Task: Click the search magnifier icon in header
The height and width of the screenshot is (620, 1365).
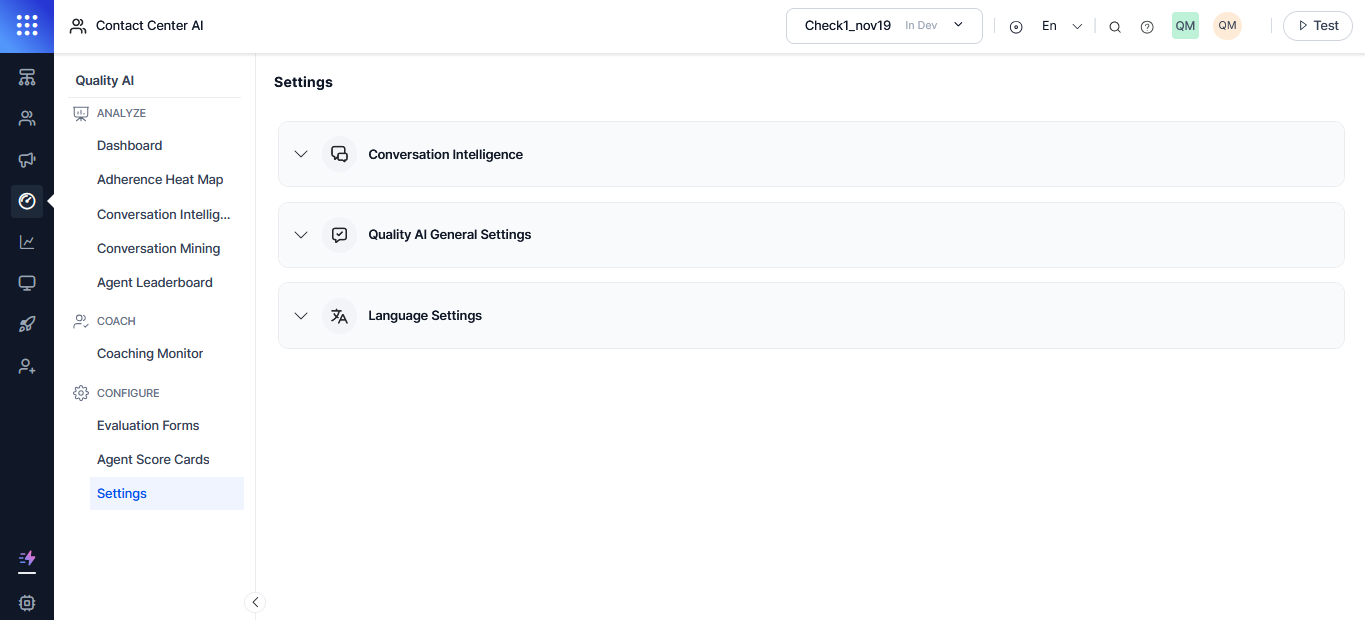Action: (1115, 27)
